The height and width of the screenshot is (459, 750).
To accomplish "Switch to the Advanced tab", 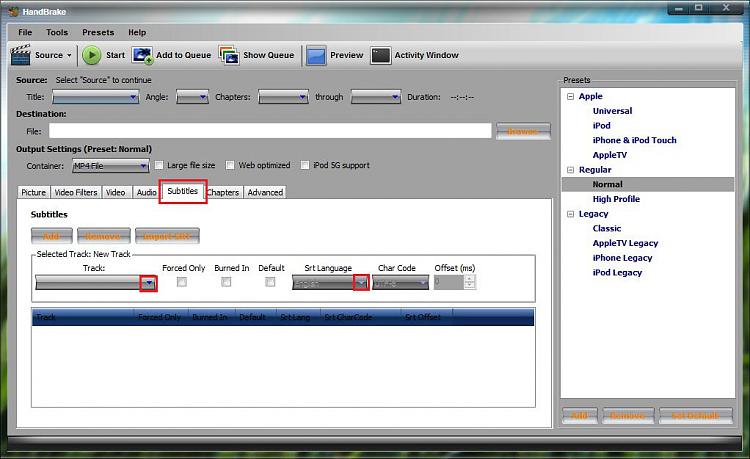I will (x=265, y=192).
